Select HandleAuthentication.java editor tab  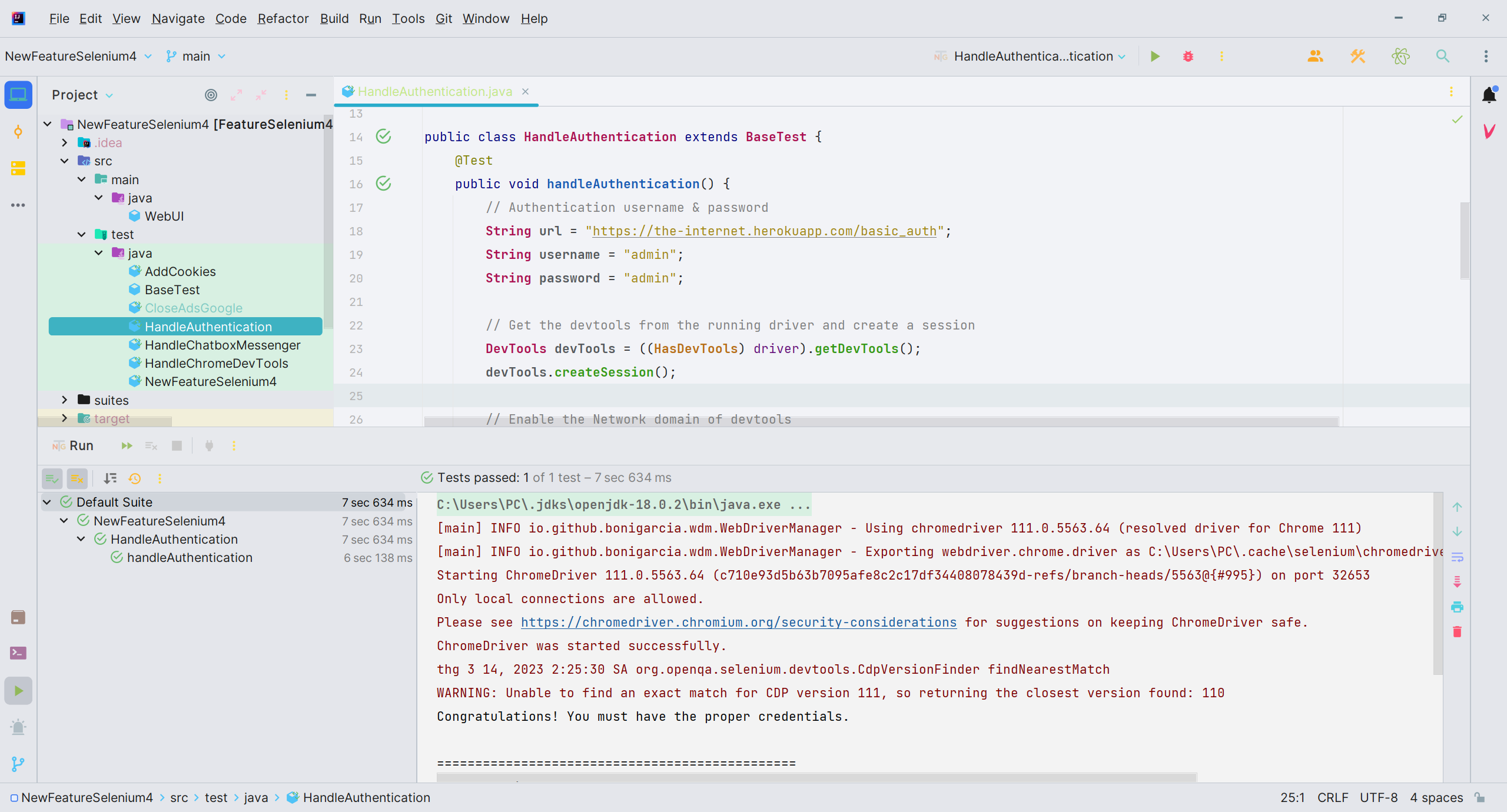[435, 91]
